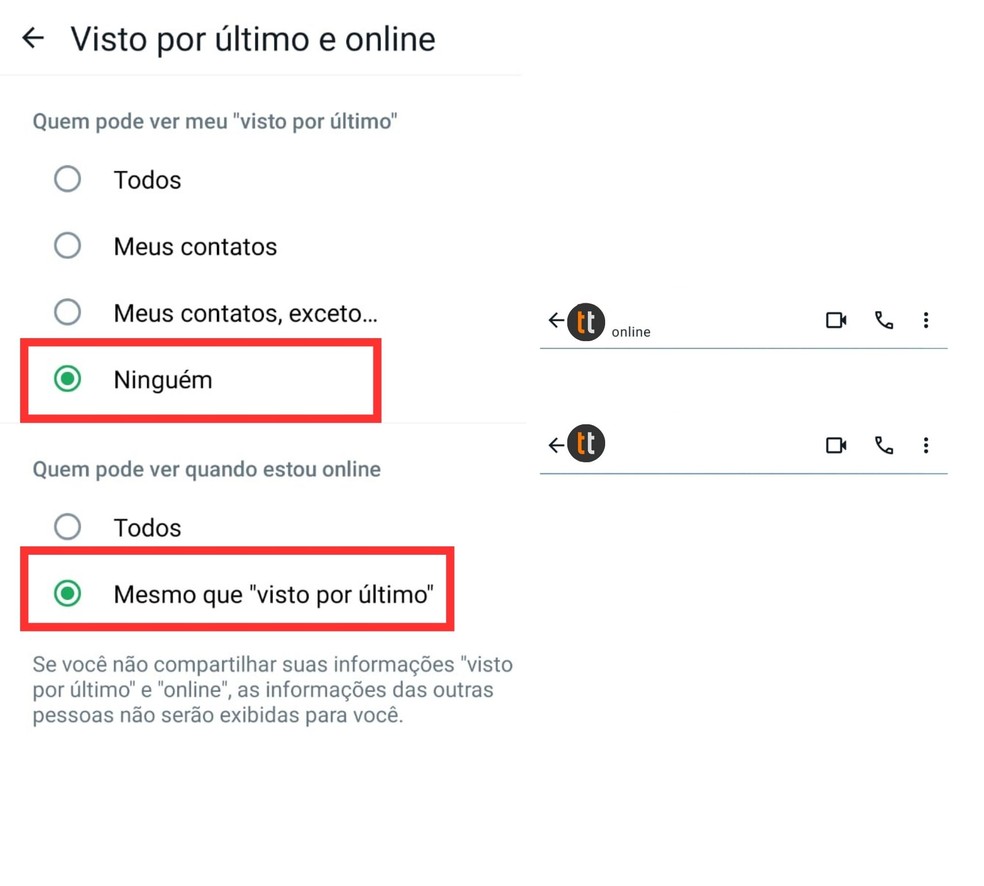
Task: Start voice call in online chat header
Action: pos(884,321)
